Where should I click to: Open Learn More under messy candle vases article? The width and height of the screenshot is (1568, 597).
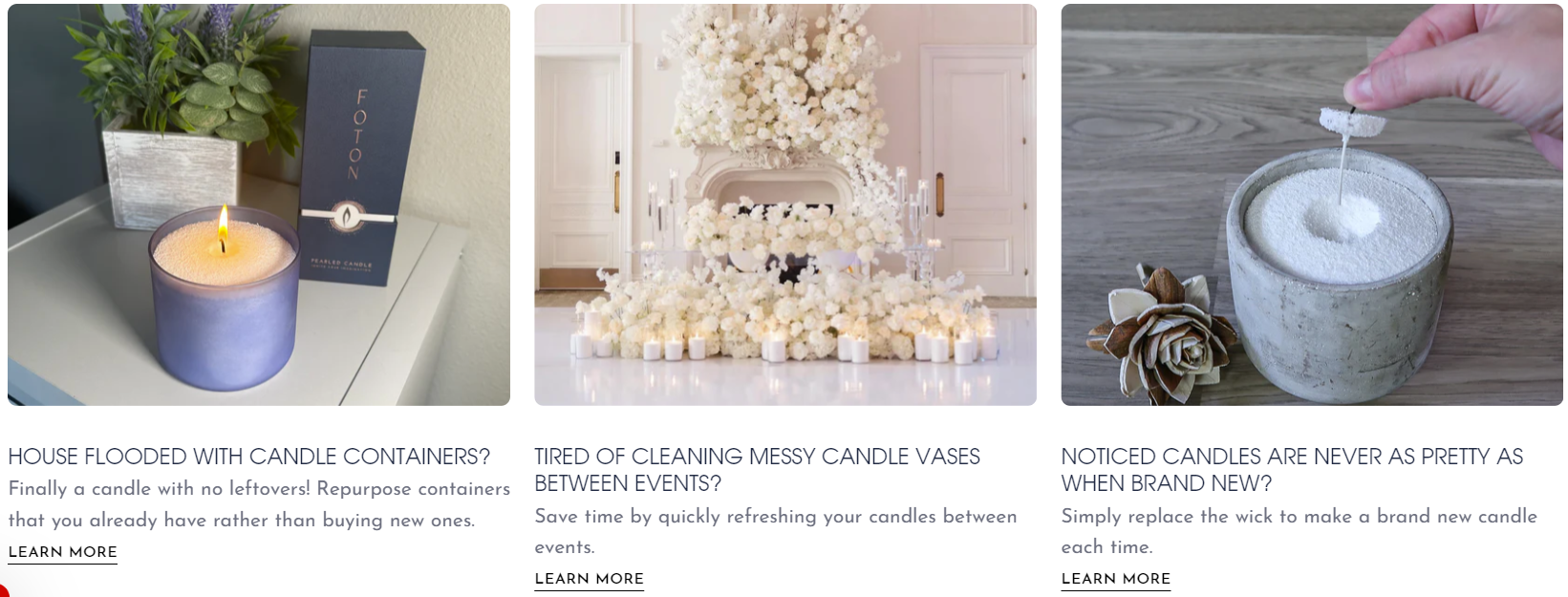click(x=590, y=579)
